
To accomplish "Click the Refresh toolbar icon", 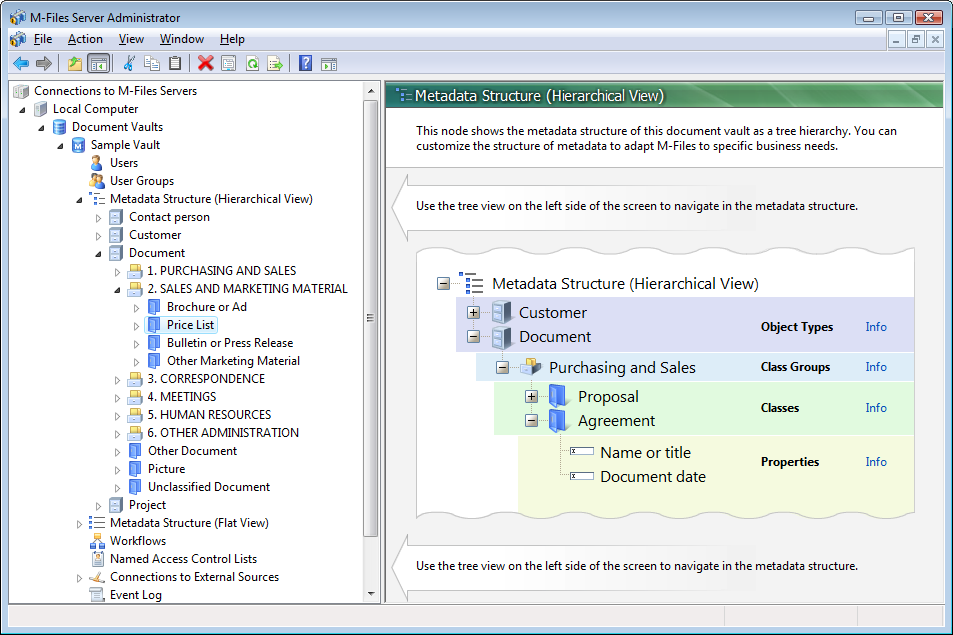I will (252, 63).
